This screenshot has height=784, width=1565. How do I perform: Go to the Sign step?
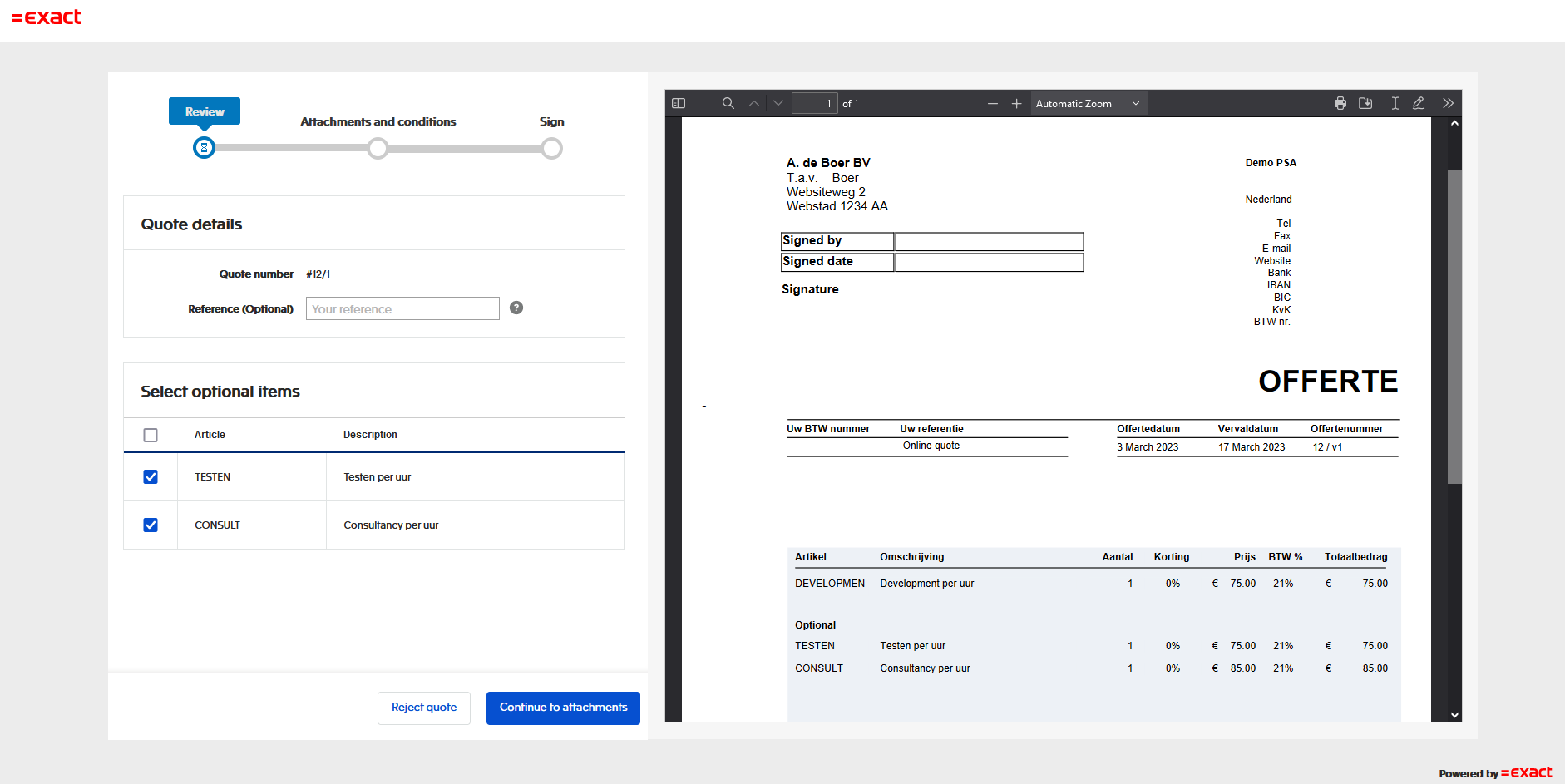[x=551, y=148]
